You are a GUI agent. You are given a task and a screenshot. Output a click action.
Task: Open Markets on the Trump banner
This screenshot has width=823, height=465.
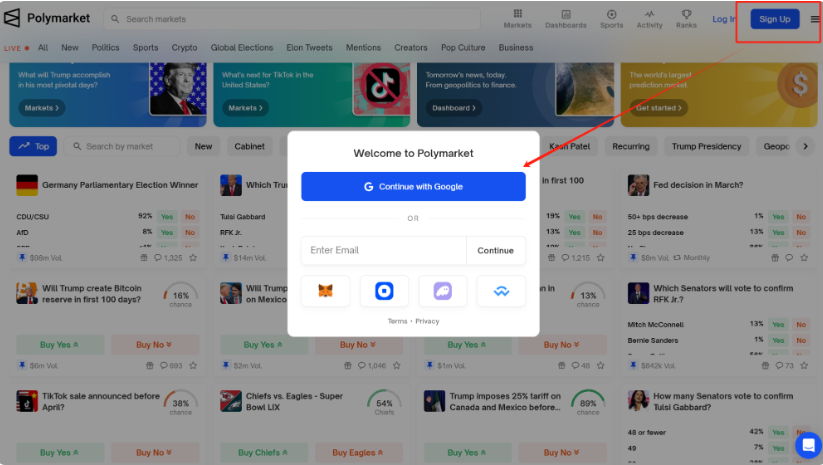click(x=41, y=108)
